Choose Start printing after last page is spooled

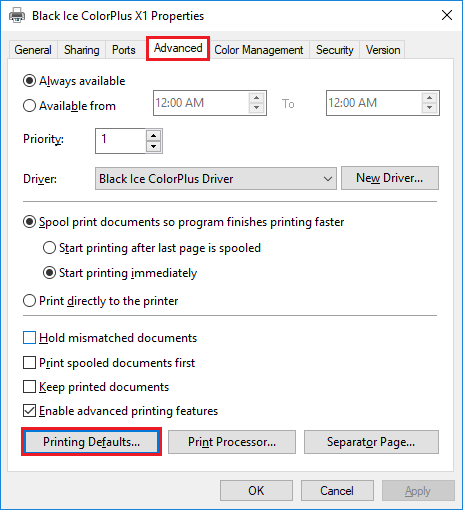[x=49, y=248]
